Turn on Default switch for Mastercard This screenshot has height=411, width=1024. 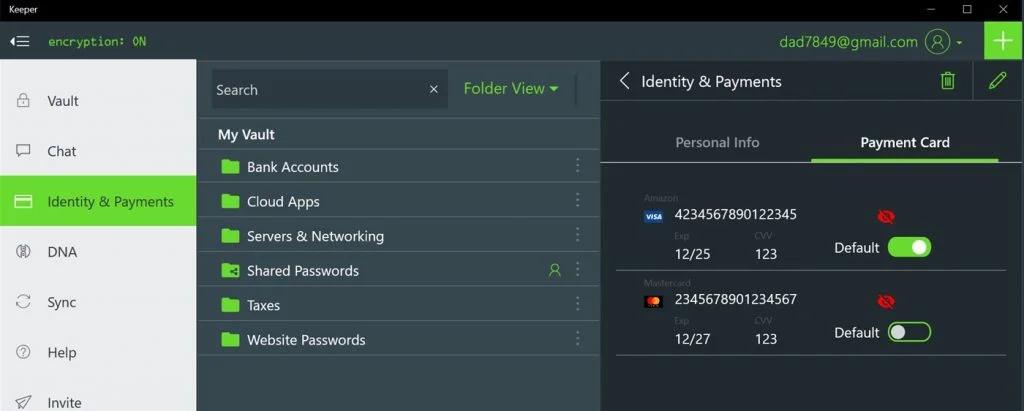click(x=909, y=332)
